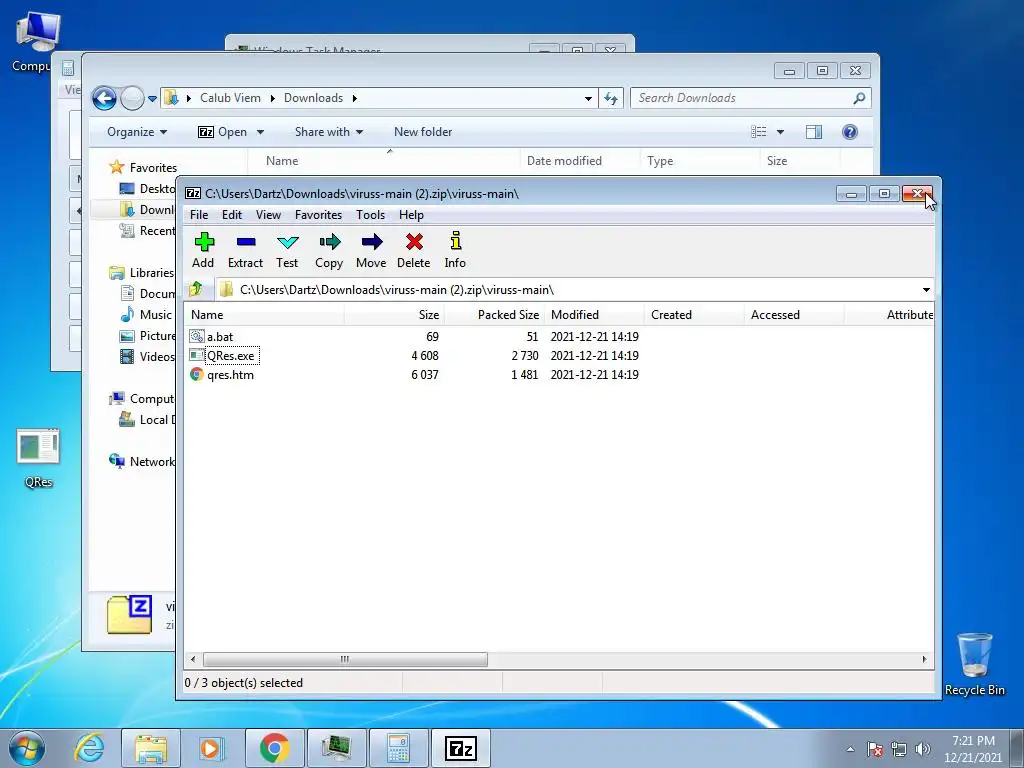Screen dimensions: 1024x768
Task: Click the Created column header in 7-Zip
Action: click(x=694, y=315)
